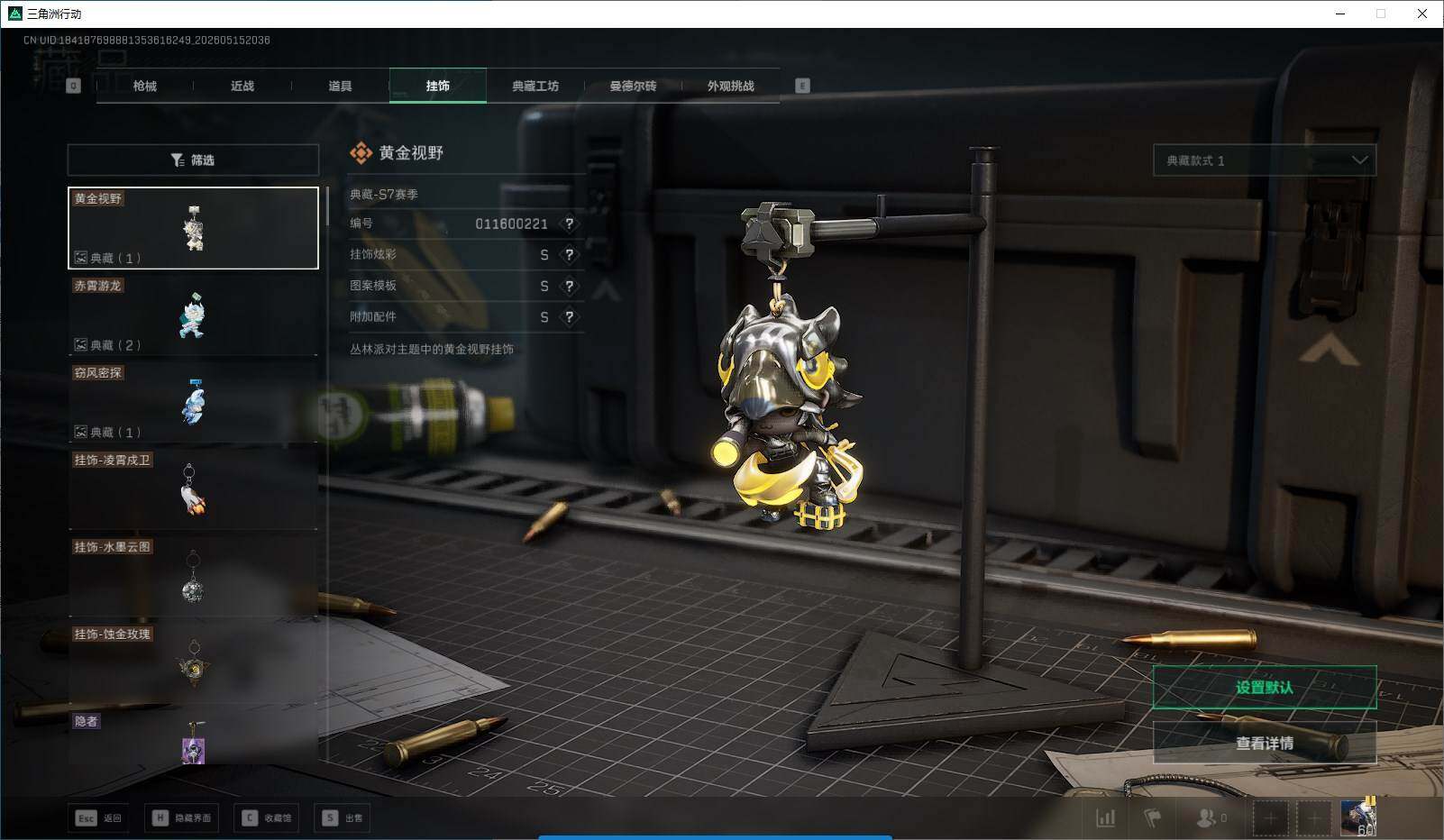
Task: Click the Q previous-tab key icon
Action: [x=74, y=86]
